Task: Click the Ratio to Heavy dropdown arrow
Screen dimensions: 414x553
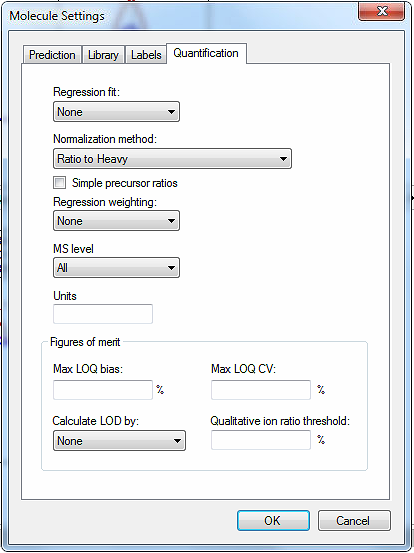Action: coord(283,159)
